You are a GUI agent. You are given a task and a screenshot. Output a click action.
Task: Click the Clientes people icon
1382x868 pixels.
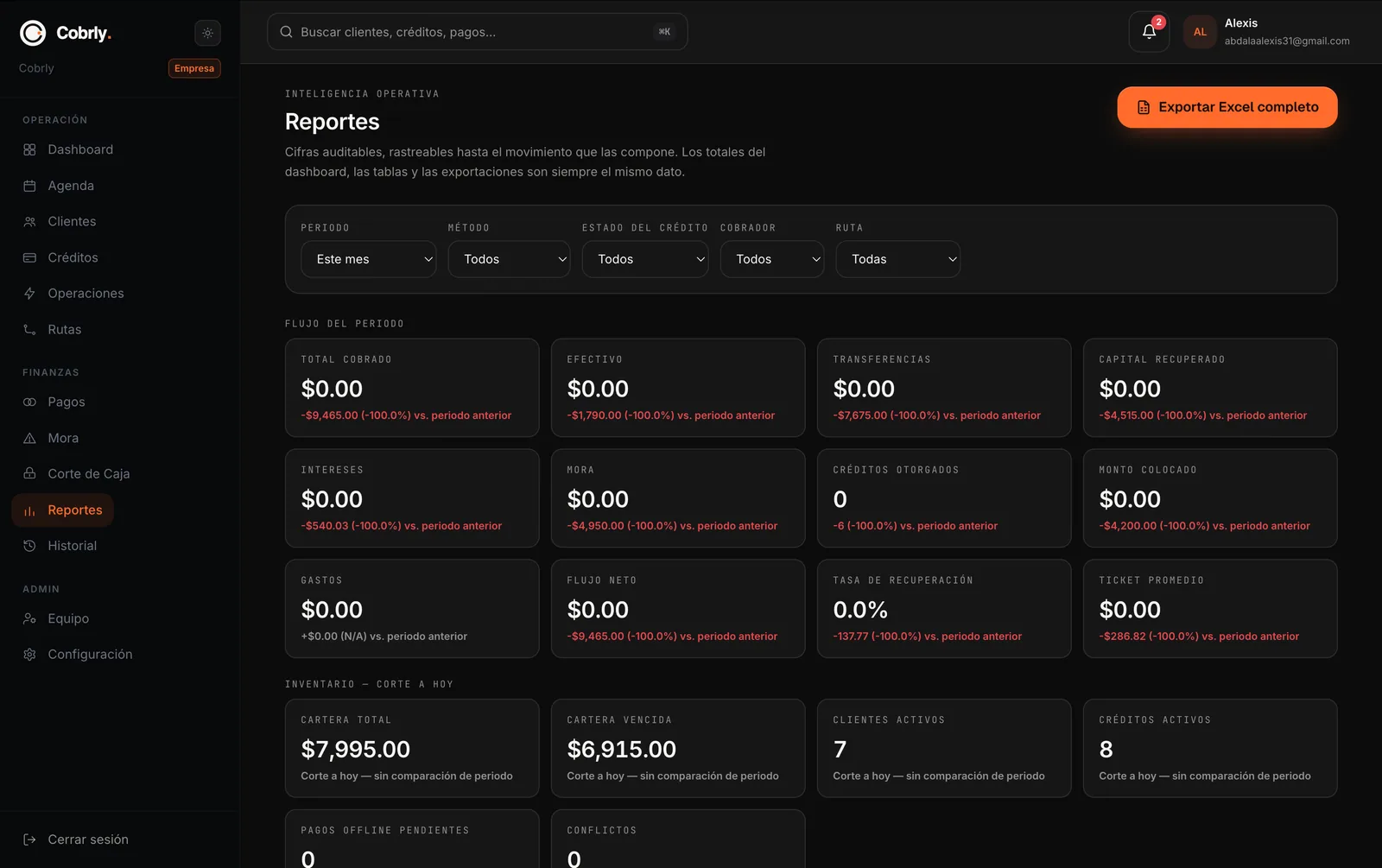pyautogui.click(x=29, y=222)
